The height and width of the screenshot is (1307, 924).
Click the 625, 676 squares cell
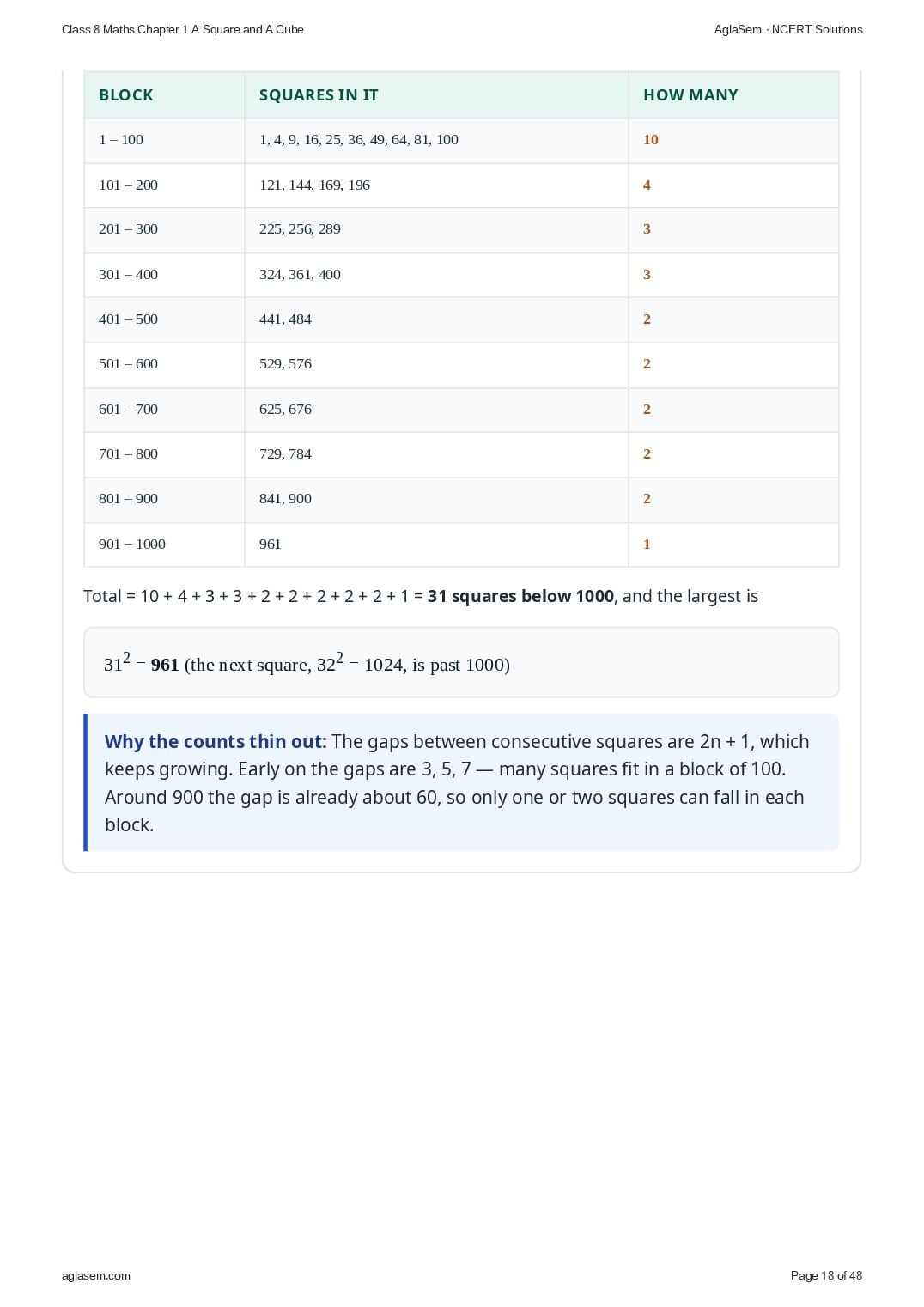436,410
